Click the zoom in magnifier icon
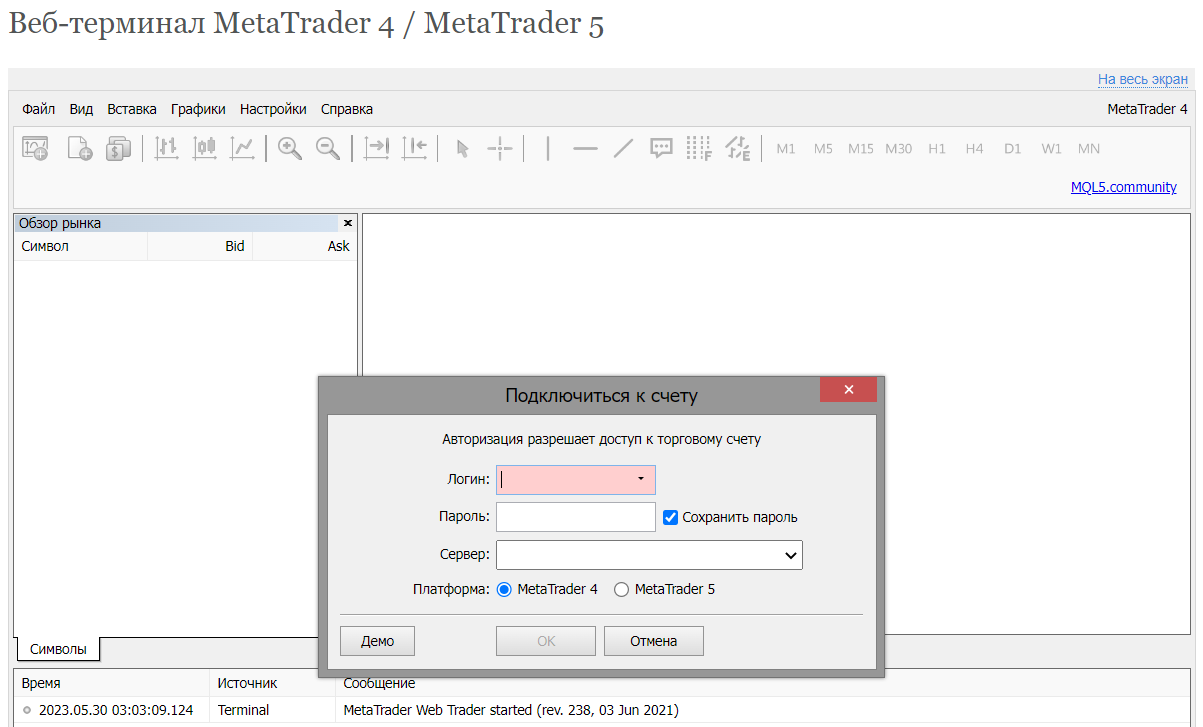Viewport: 1203px width, 727px height. pos(290,148)
